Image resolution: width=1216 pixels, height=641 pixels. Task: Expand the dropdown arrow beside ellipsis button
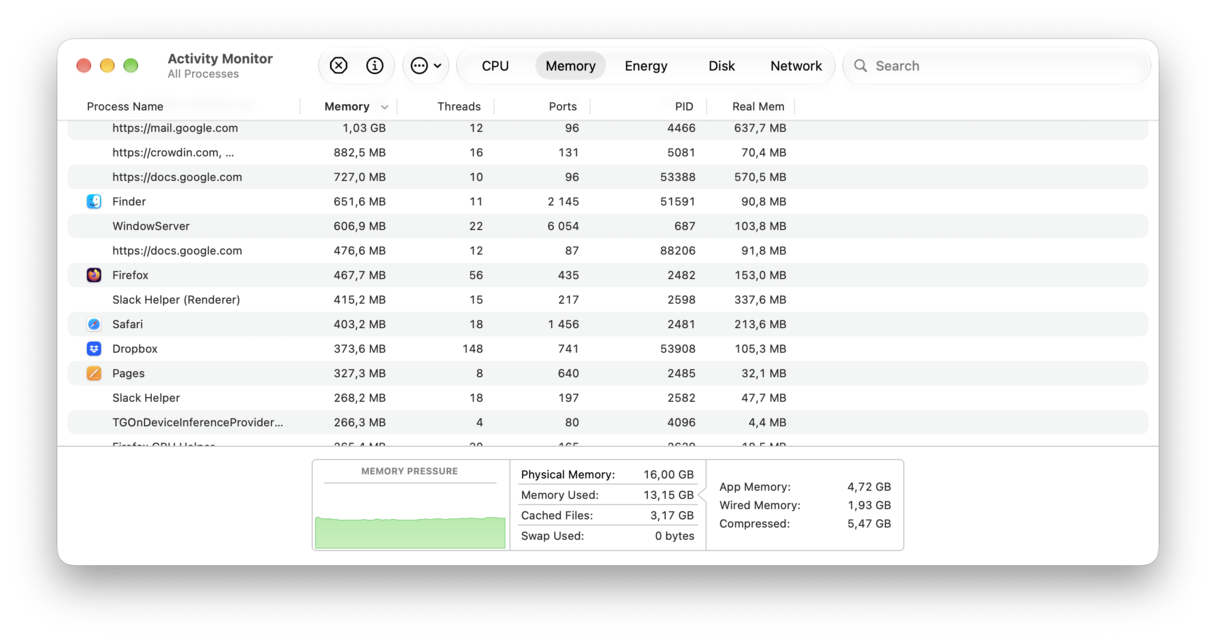(x=438, y=66)
